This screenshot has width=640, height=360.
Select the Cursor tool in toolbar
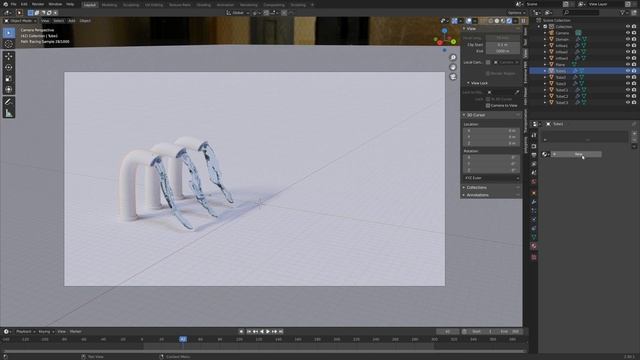(x=9, y=44)
